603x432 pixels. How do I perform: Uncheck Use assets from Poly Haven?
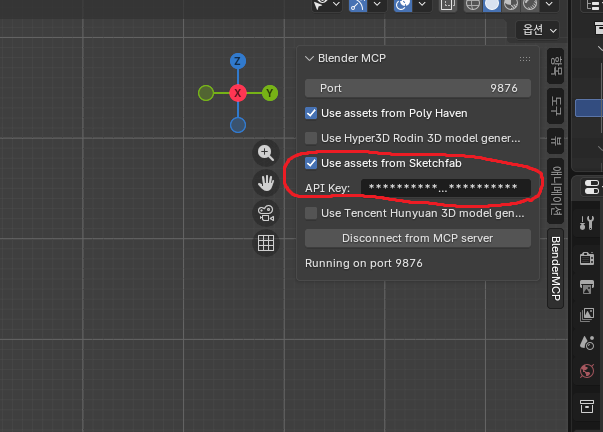click(x=311, y=113)
